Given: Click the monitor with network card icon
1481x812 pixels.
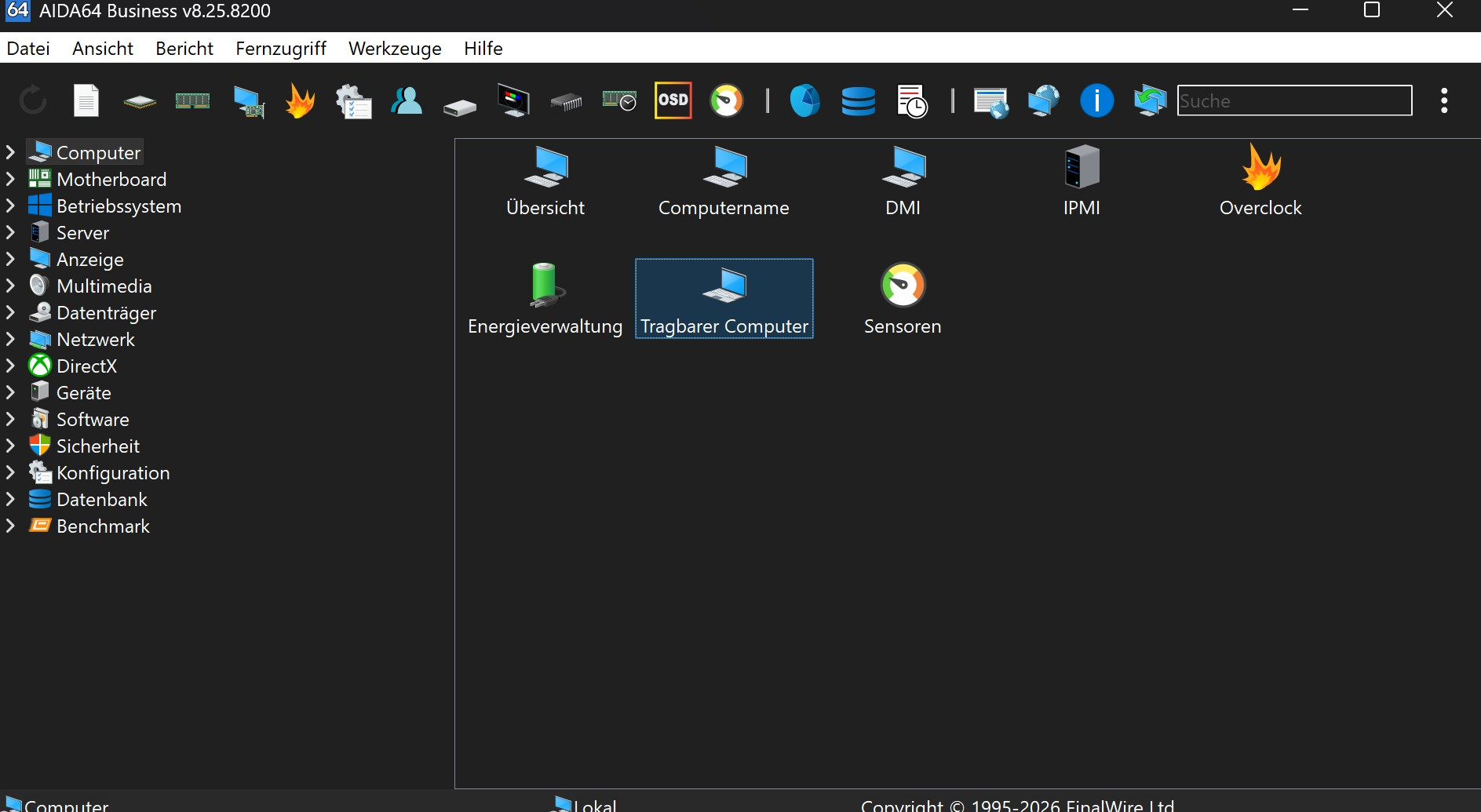Looking at the screenshot, I should pyautogui.click(x=249, y=101).
